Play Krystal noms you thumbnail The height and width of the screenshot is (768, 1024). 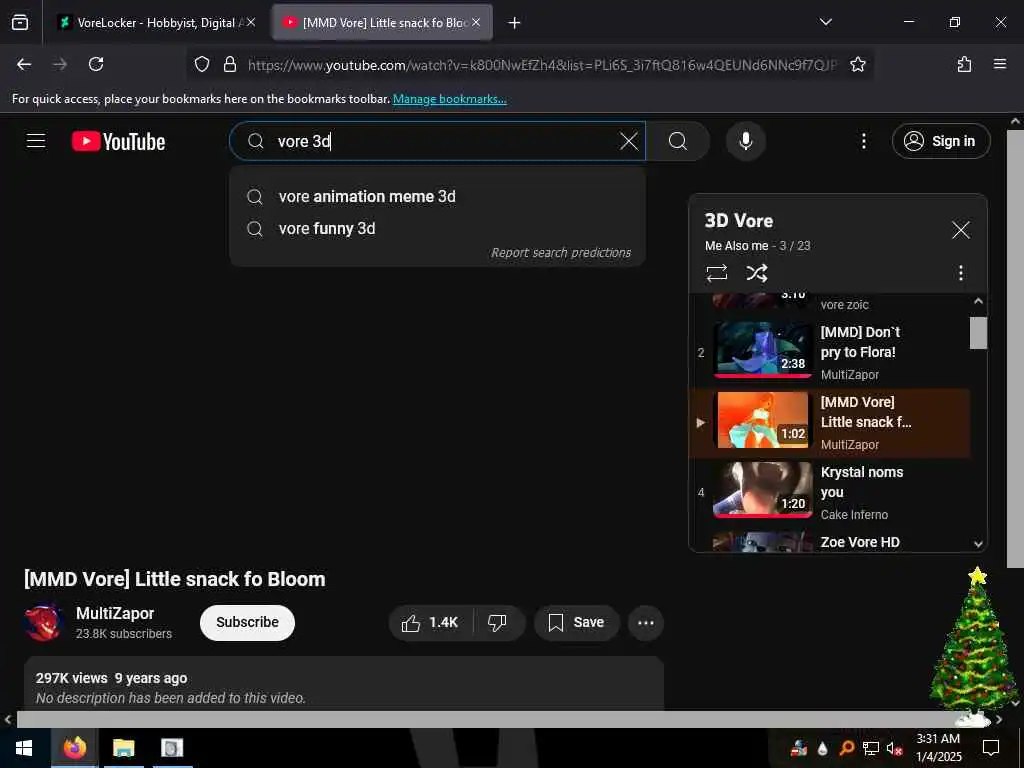point(762,490)
